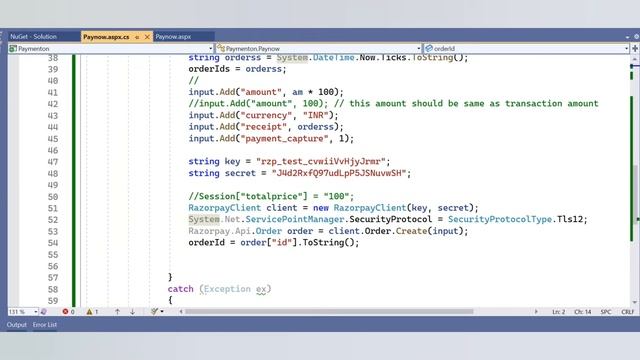This screenshot has height=360, width=640.
Task: Click the Ln: 2 status indicator
Action: 559,312
